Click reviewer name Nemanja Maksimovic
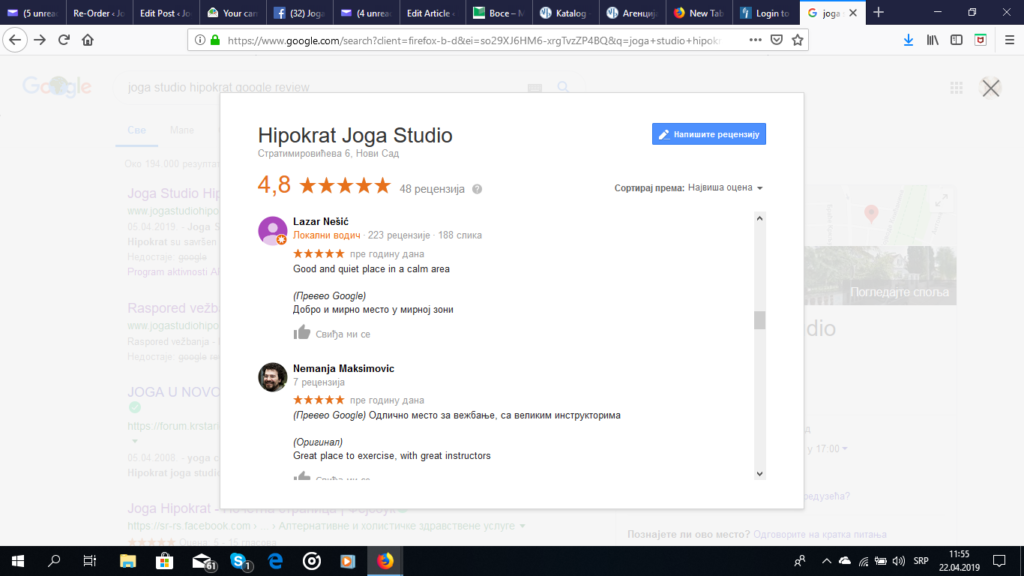The height and width of the screenshot is (576, 1024). coord(344,368)
